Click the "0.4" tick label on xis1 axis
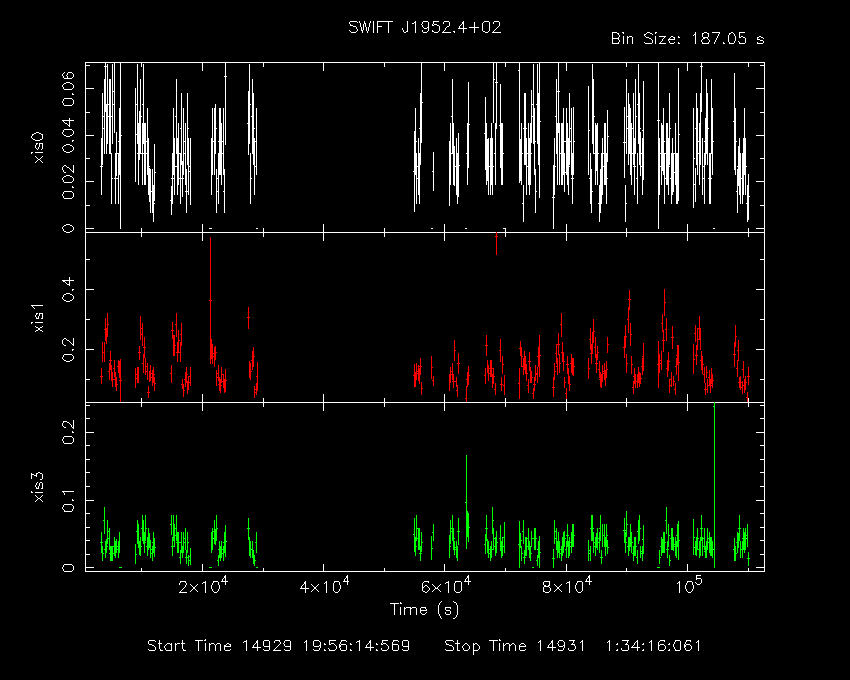This screenshot has width=850, height=680. pos(68,290)
